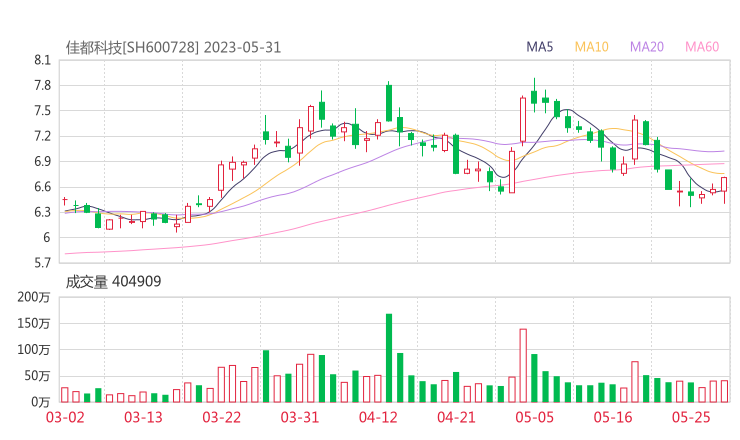Click the 7.5 price axis label
The width and height of the screenshot is (740, 440).
[42, 111]
